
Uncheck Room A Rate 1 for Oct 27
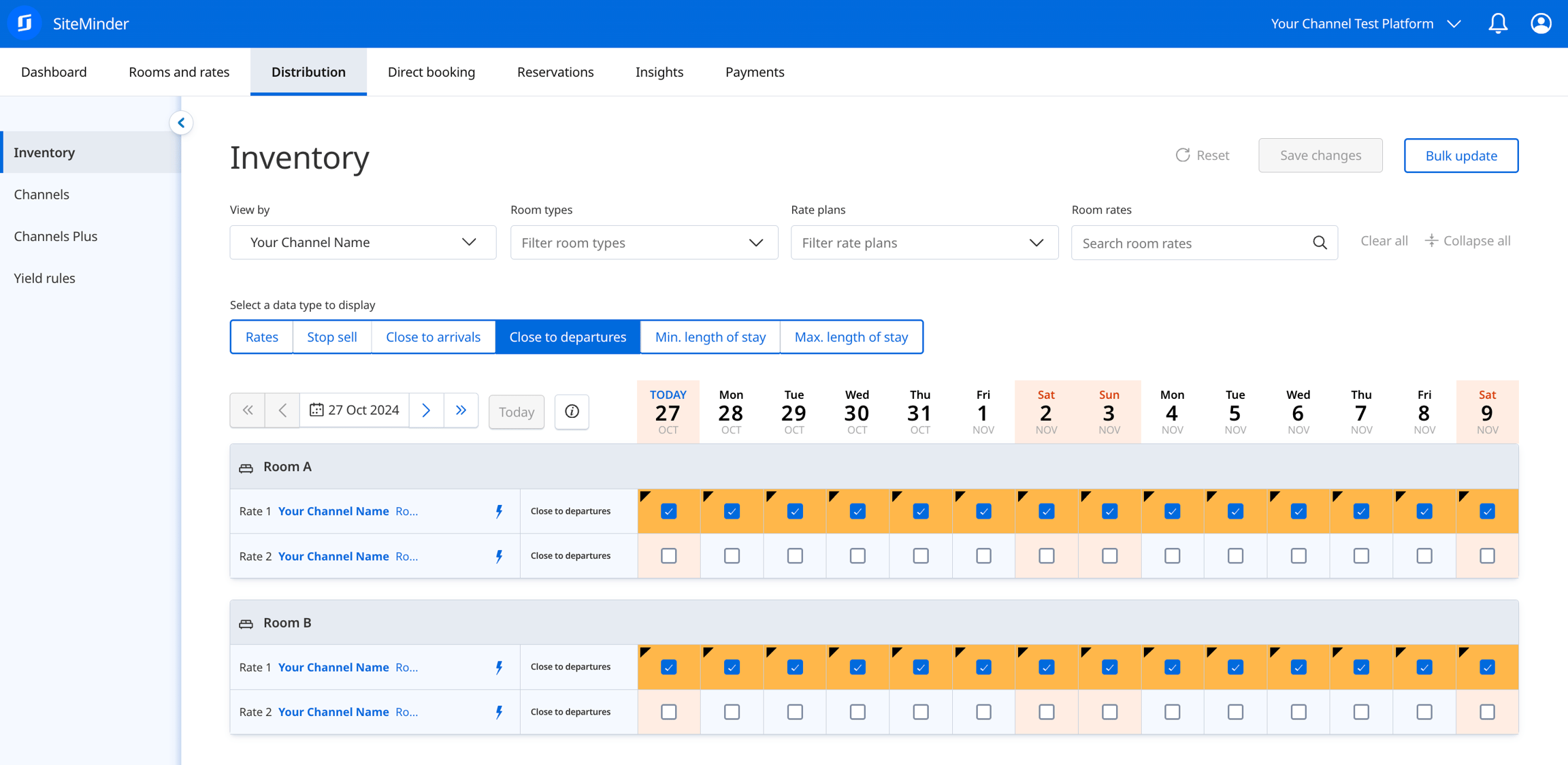pos(668,511)
